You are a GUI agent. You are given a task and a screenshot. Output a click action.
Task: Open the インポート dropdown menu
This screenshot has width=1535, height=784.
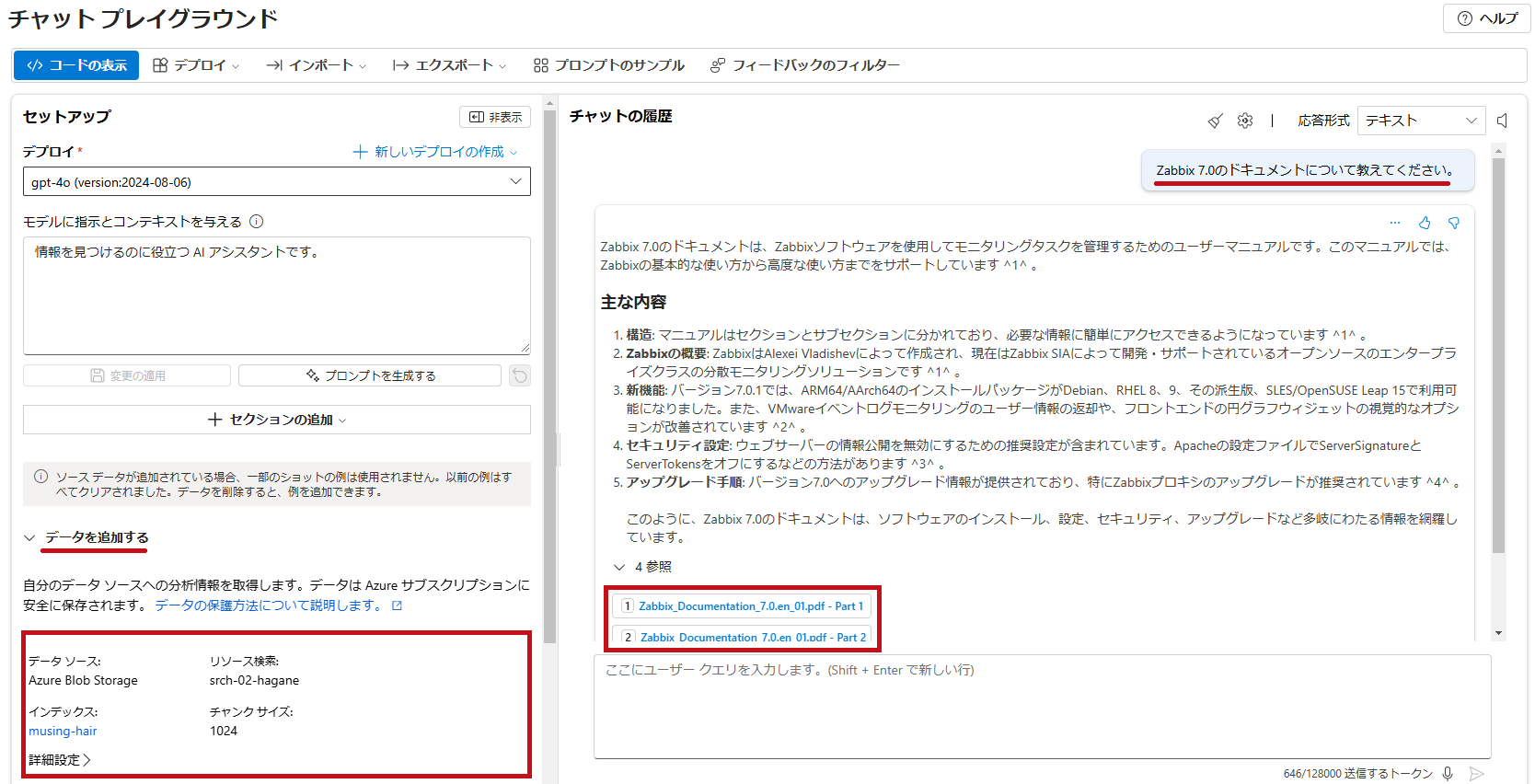tap(316, 65)
